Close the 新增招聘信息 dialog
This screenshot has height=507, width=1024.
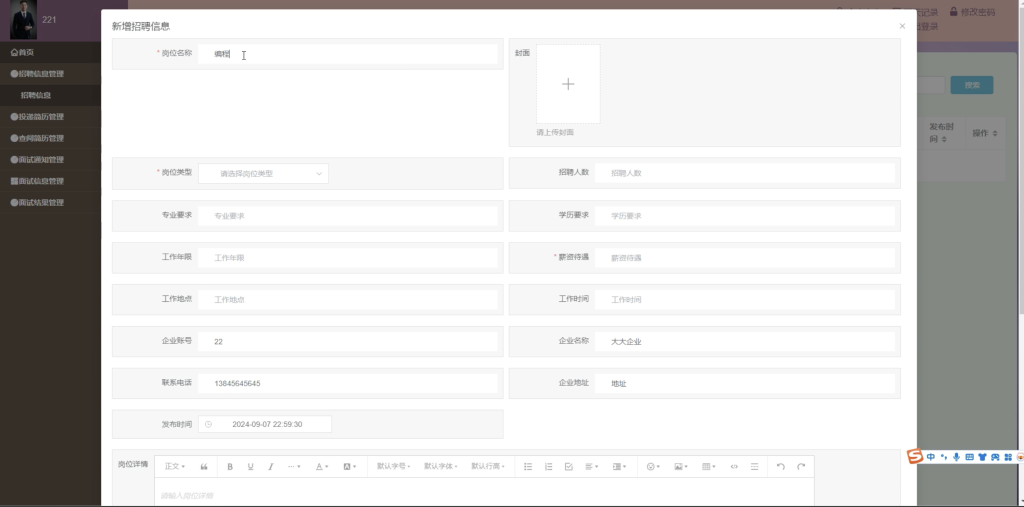(x=902, y=26)
